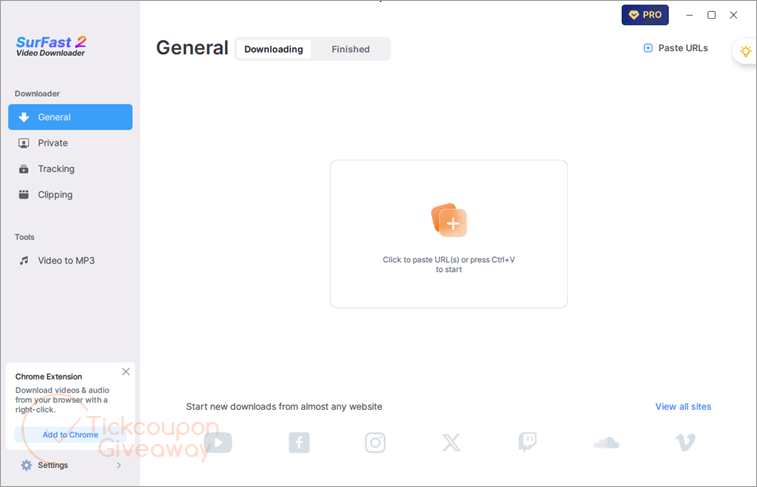Close the Chrome Extension promo card
Viewport: 757px width, 487px height.
pos(126,372)
